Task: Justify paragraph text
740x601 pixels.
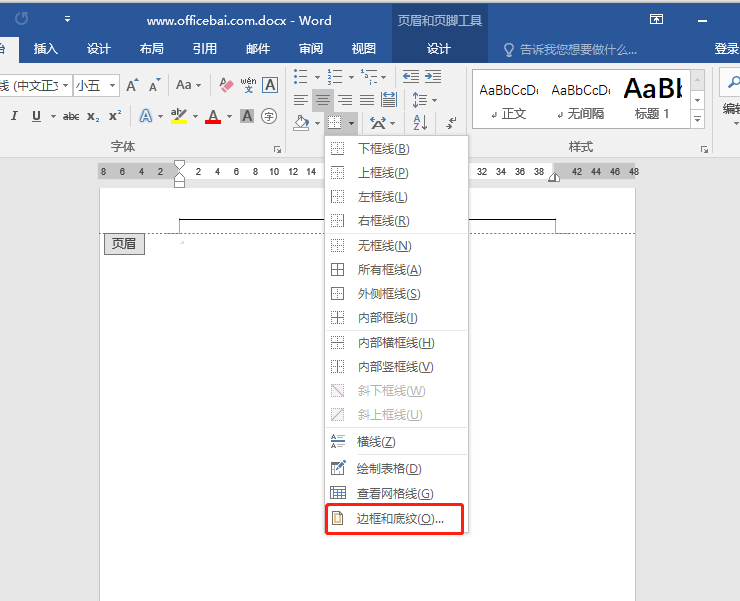Action: click(x=367, y=100)
